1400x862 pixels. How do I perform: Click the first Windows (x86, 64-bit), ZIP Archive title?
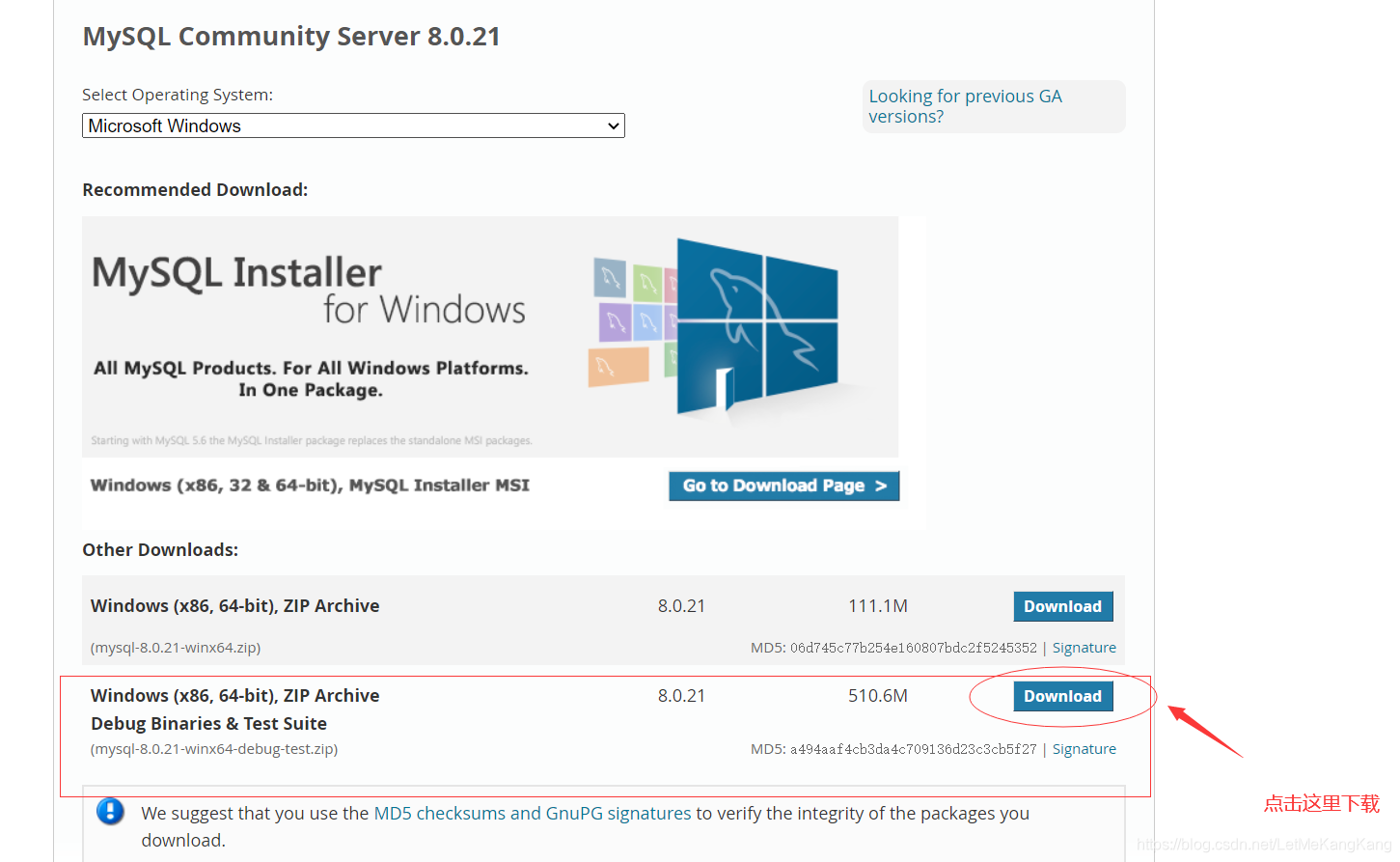pos(234,606)
